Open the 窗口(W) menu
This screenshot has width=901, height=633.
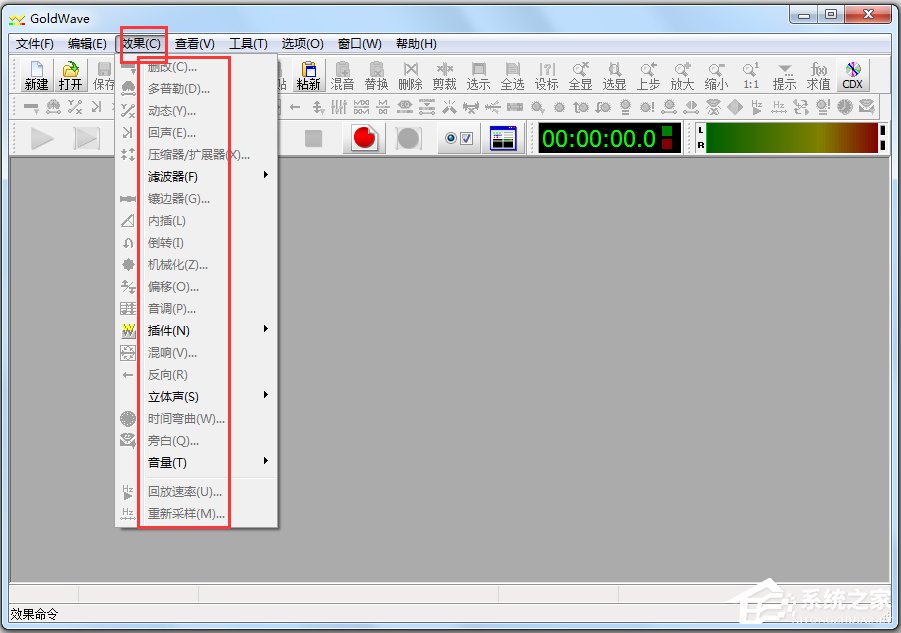click(360, 44)
